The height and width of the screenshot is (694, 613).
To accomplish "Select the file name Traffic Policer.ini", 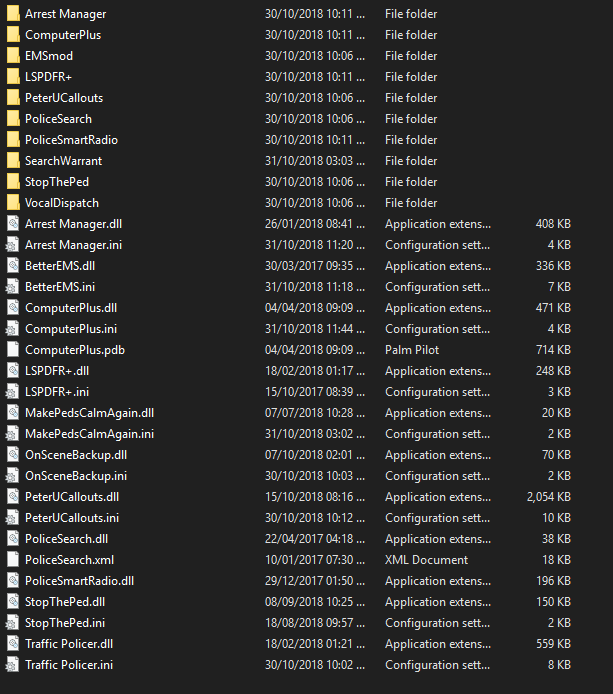I will click(69, 665).
